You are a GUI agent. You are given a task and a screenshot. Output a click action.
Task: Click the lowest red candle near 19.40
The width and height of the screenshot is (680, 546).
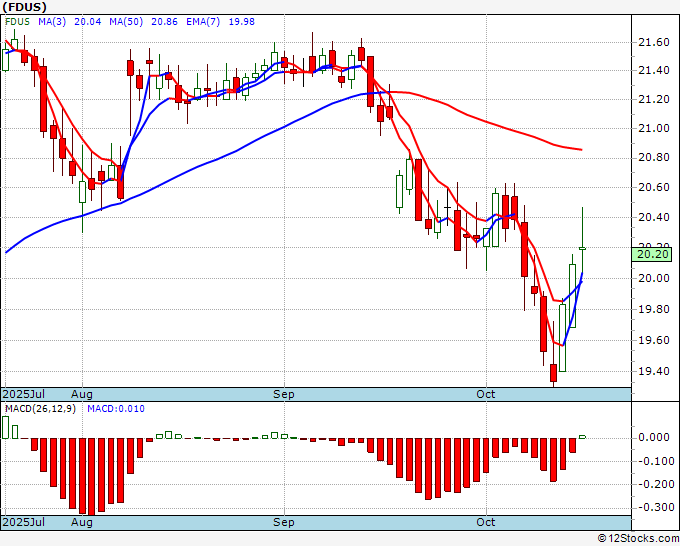tap(553, 374)
